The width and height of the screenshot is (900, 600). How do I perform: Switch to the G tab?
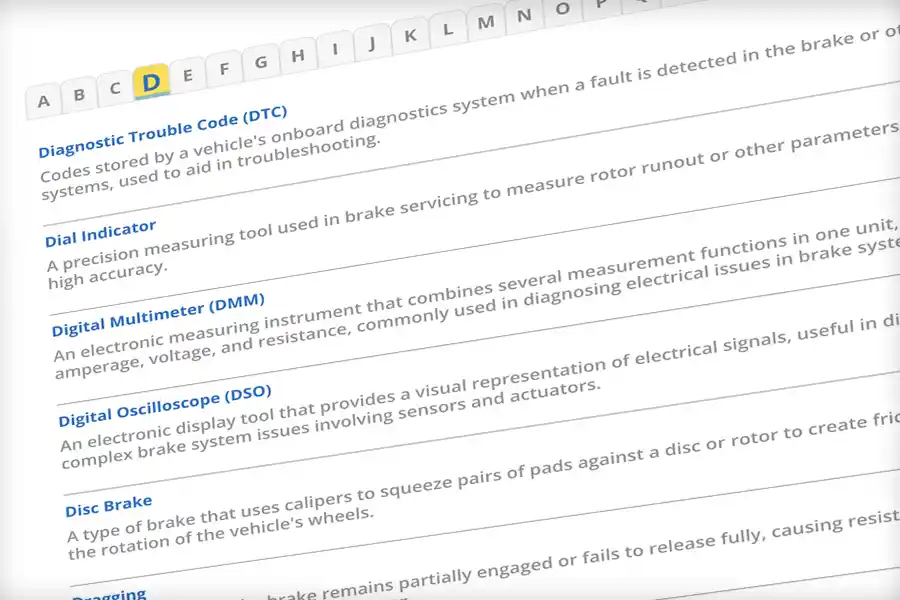click(261, 62)
